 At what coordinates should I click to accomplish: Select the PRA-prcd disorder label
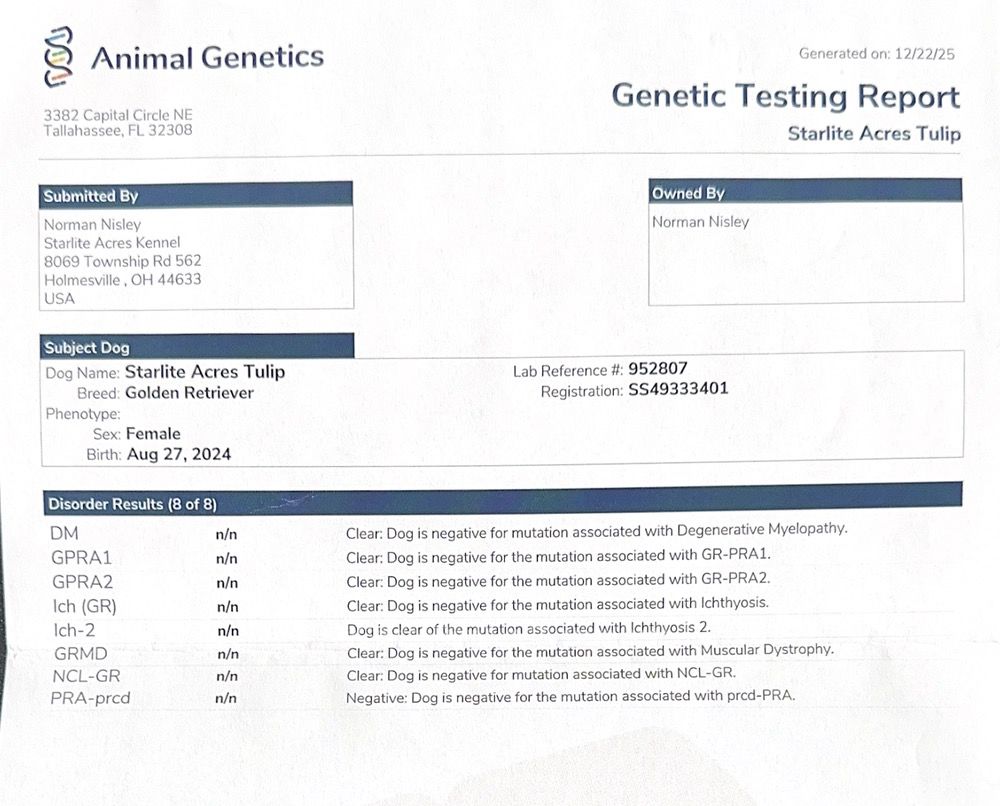click(90, 698)
